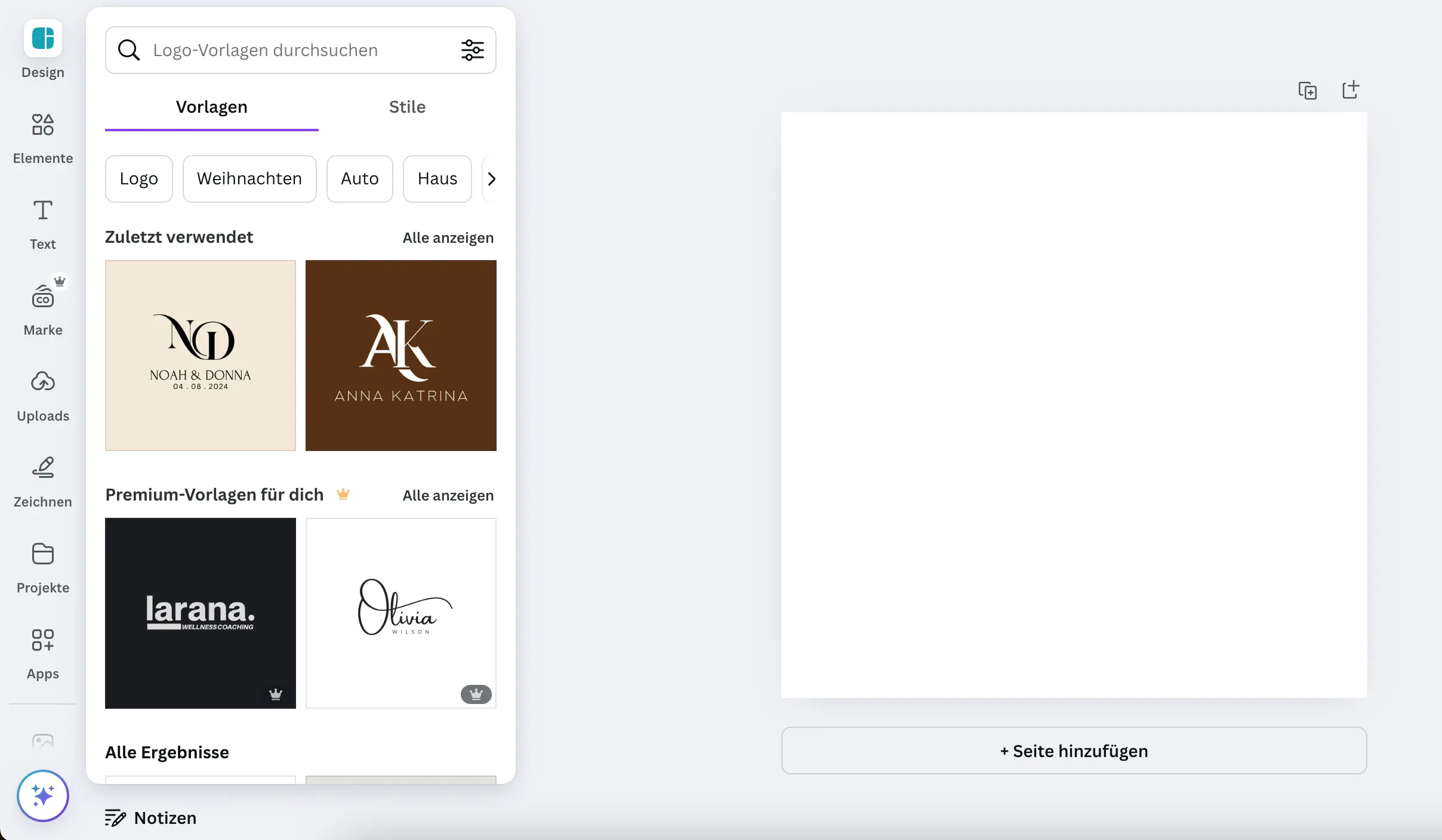Select the Haus category chip
The width and height of the screenshot is (1442, 840).
coord(437,179)
